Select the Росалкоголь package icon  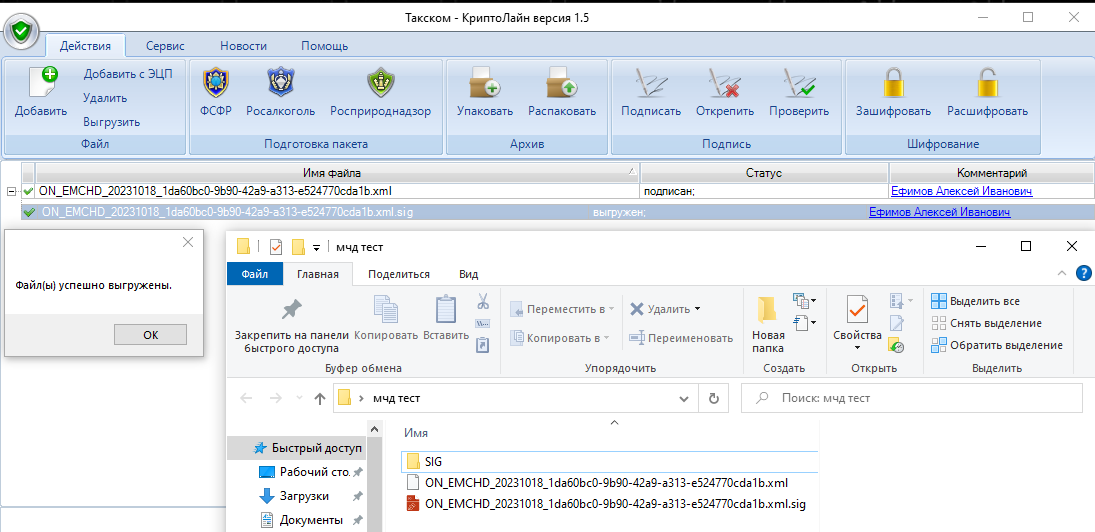point(281,82)
